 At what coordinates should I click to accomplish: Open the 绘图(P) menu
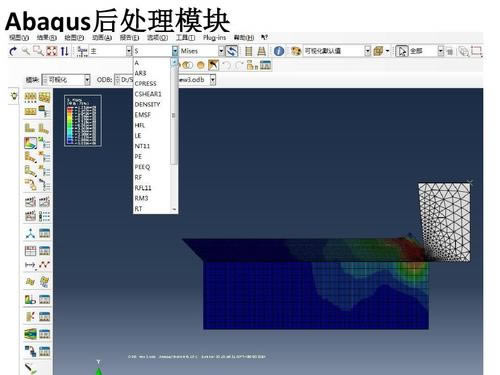click(x=74, y=38)
